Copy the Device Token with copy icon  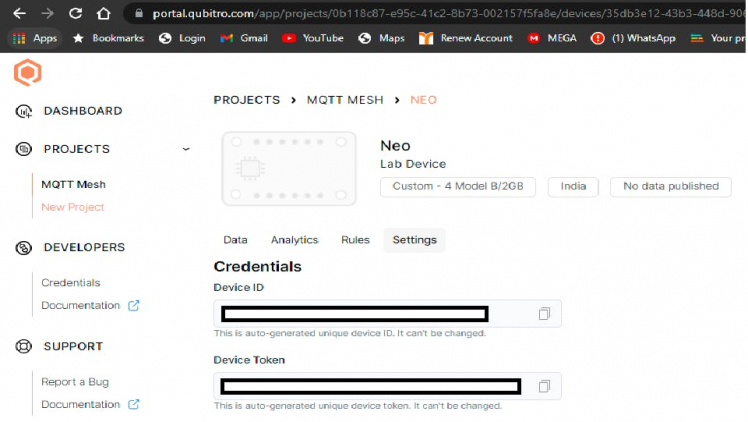coord(544,386)
